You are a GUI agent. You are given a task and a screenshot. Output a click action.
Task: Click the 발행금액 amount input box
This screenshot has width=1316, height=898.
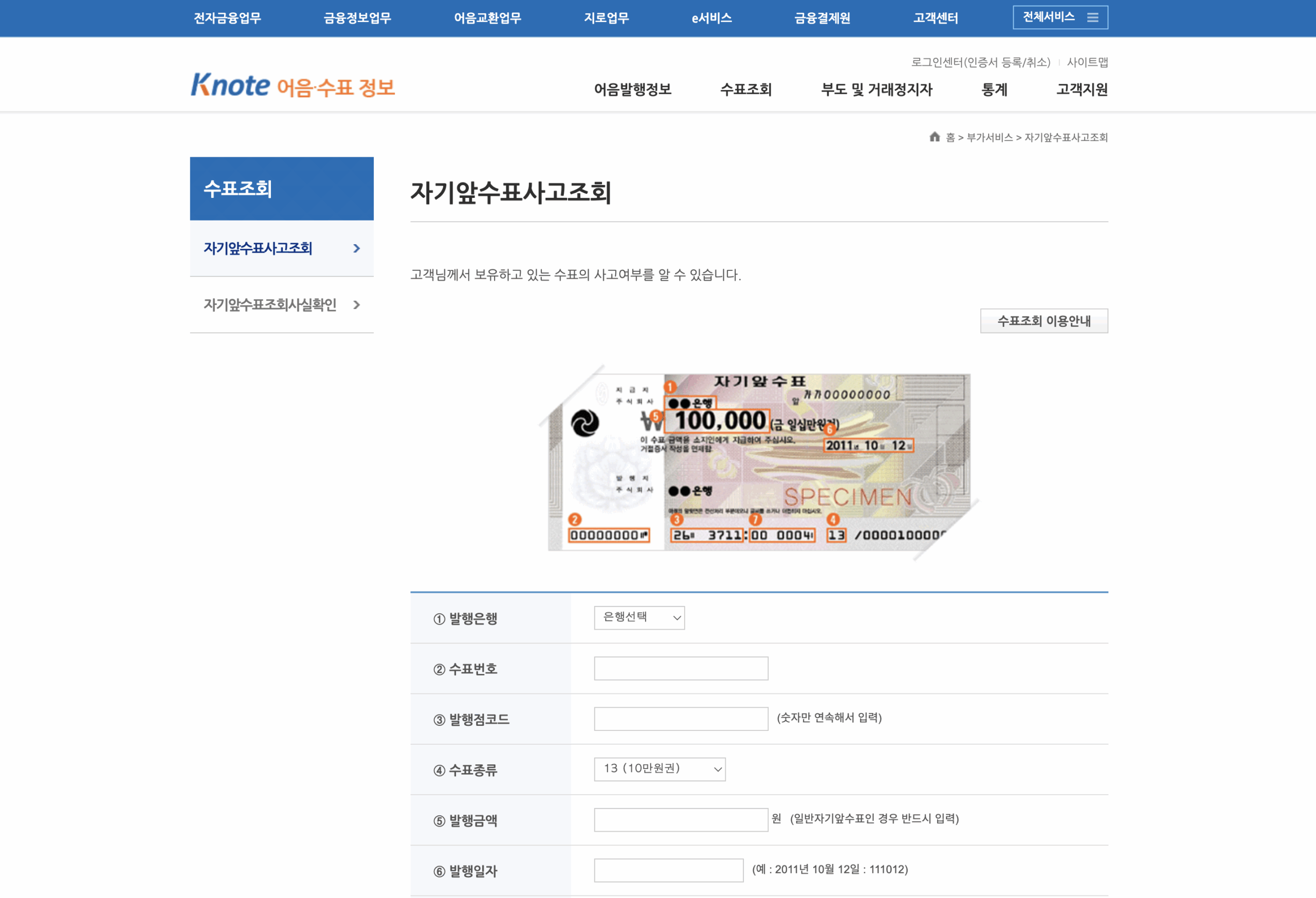pos(681,820)
